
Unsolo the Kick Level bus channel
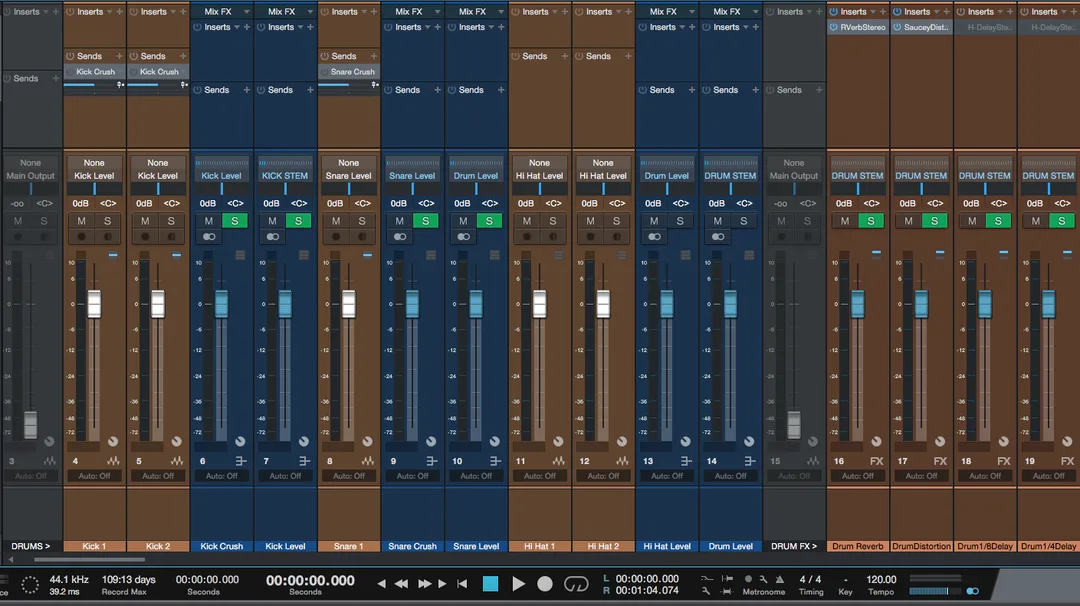(298, 221)
